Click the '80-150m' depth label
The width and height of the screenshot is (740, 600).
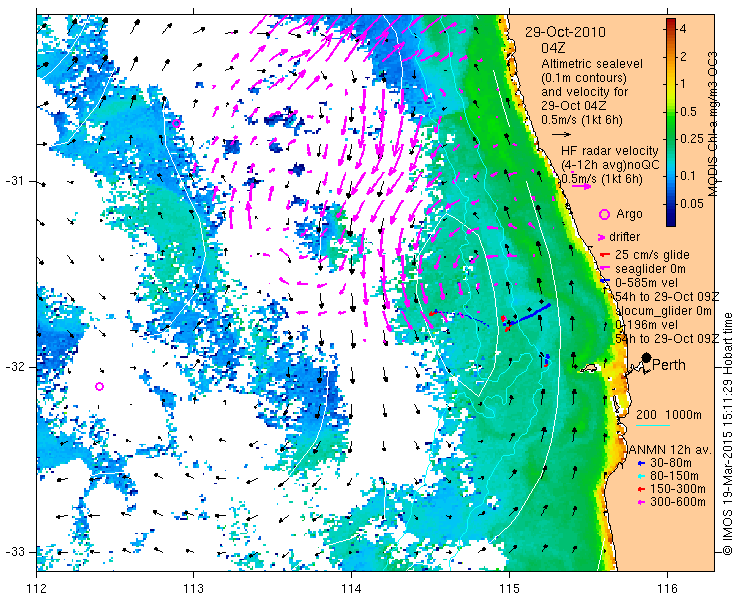coord(674,476)
